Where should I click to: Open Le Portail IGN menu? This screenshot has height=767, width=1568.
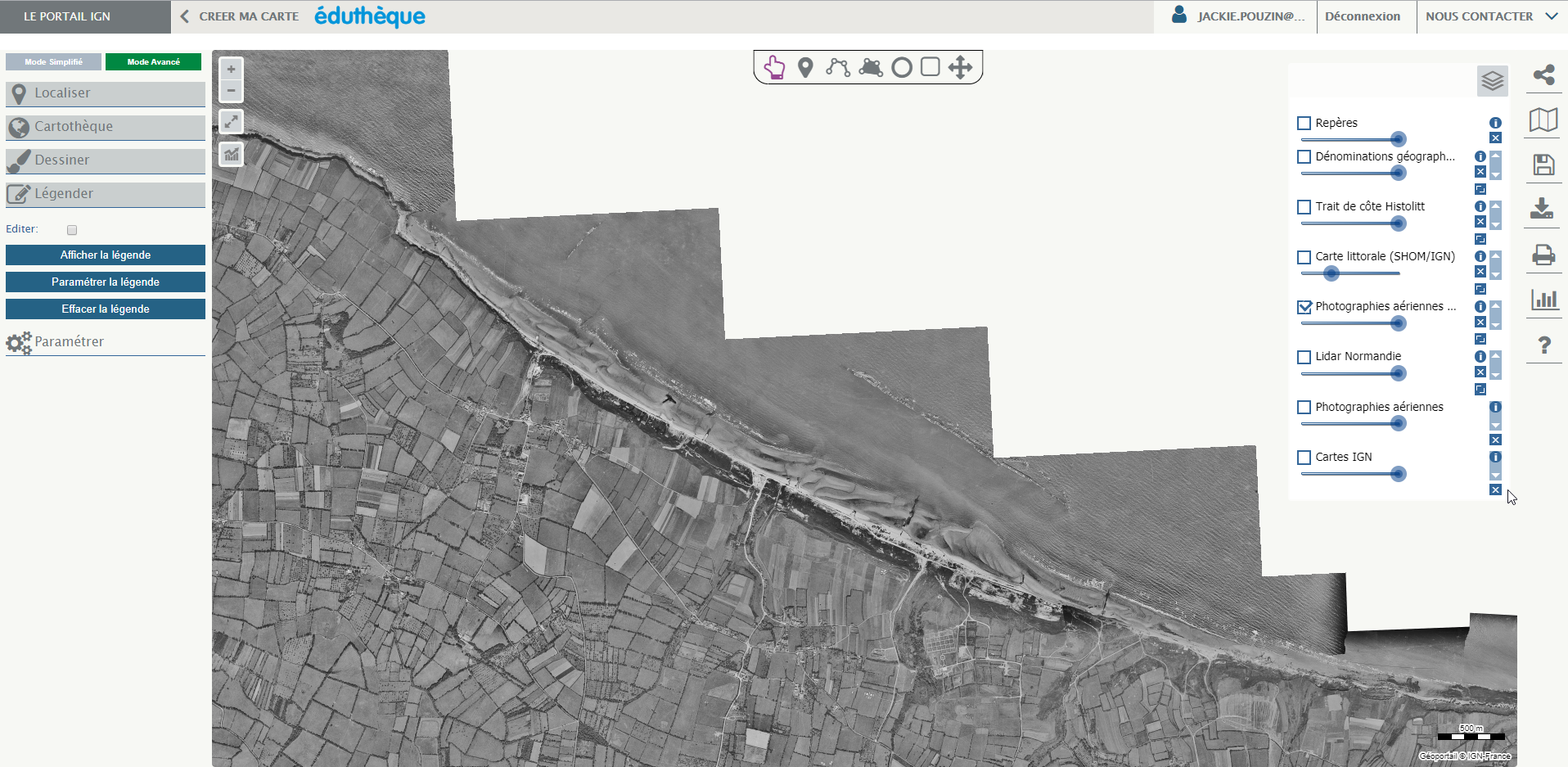click(67, 16)
